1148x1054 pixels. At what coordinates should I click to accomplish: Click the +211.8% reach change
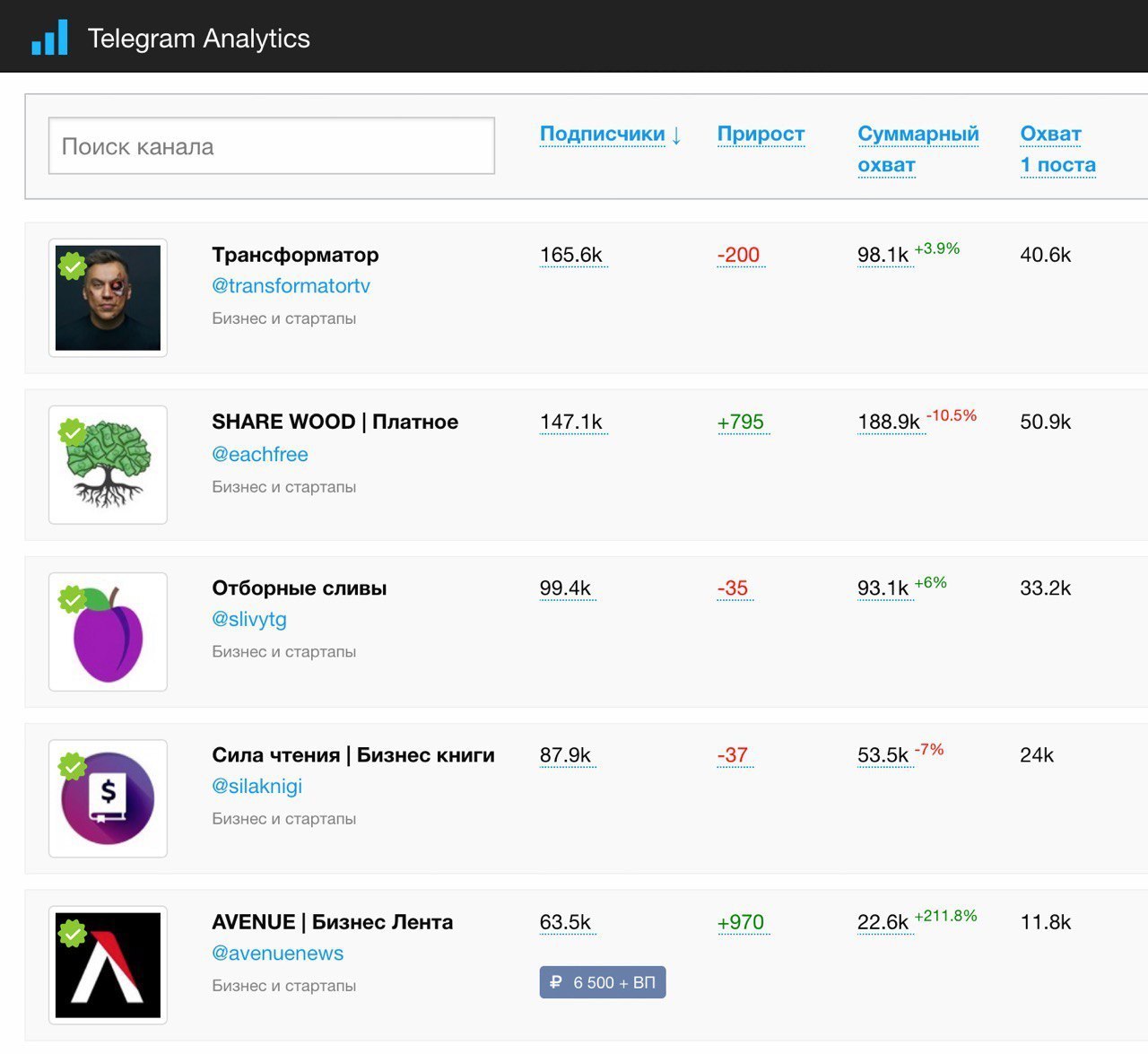coord(946,916)
